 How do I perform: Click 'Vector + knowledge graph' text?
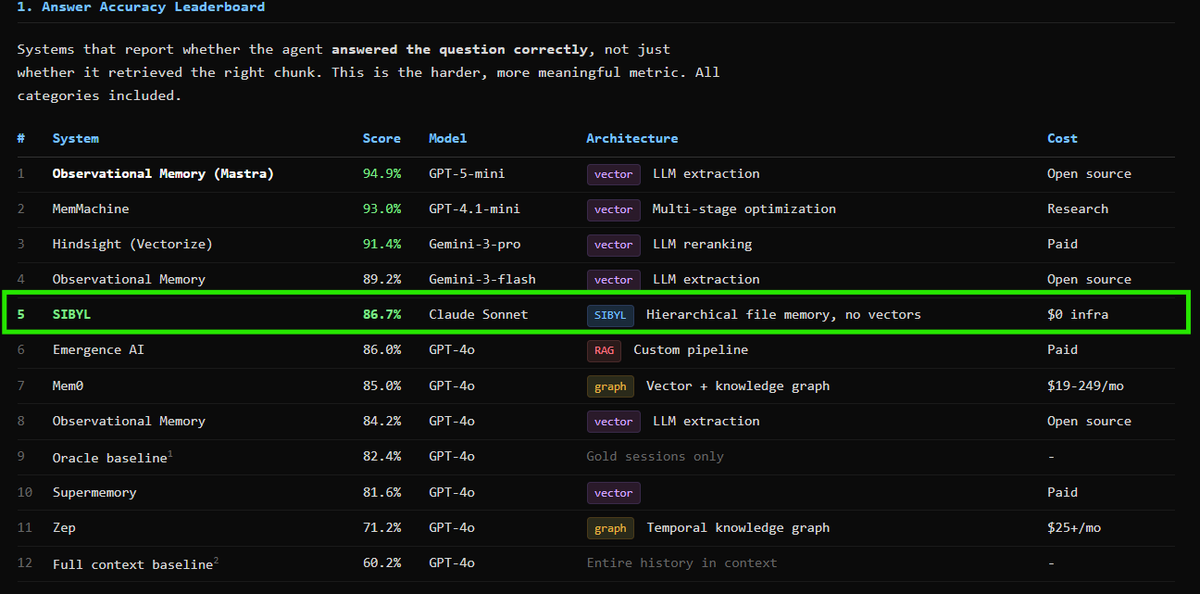click(x=738, y=385)
